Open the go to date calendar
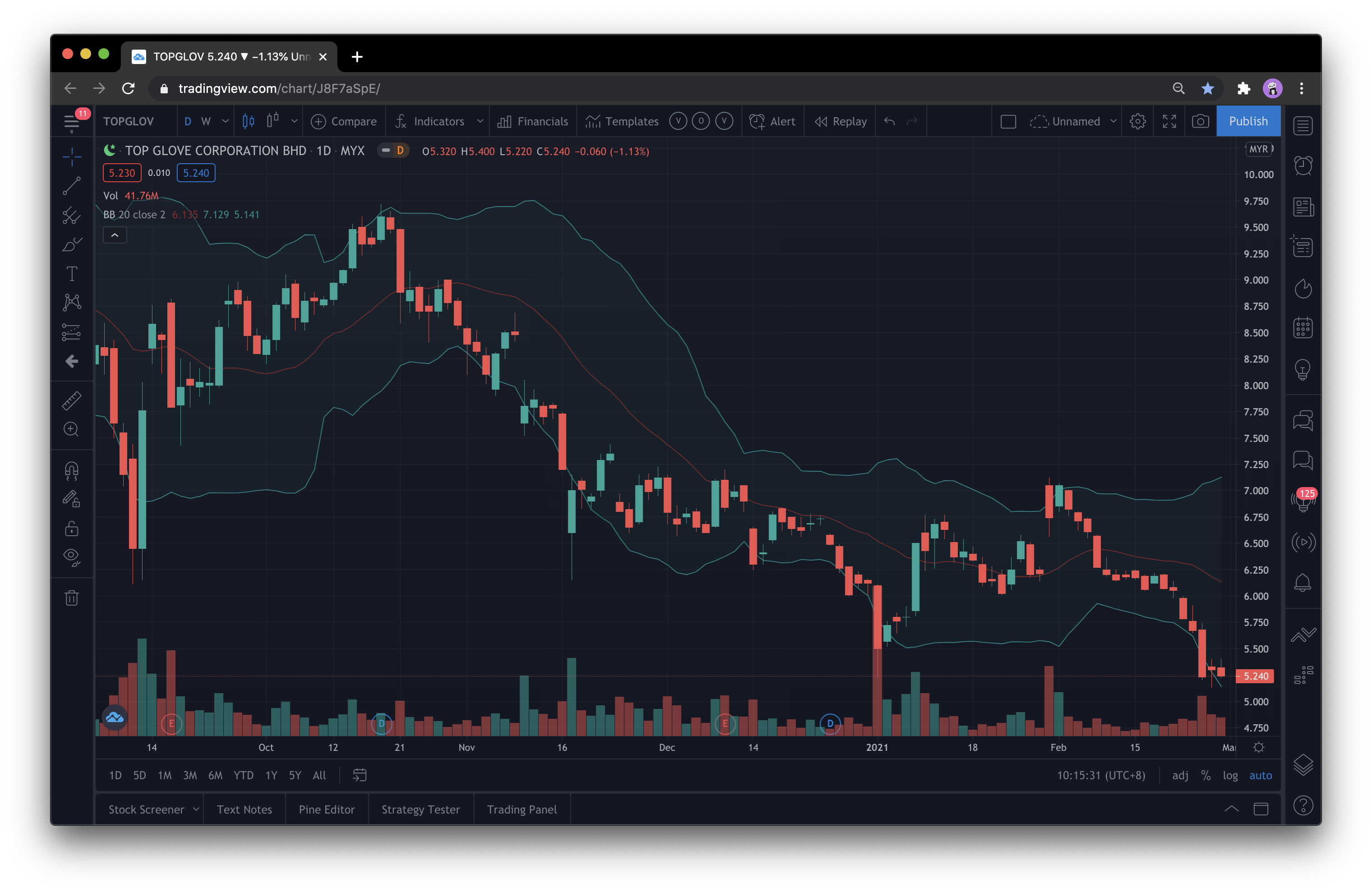1372x892 pixels. coord(359,775)
